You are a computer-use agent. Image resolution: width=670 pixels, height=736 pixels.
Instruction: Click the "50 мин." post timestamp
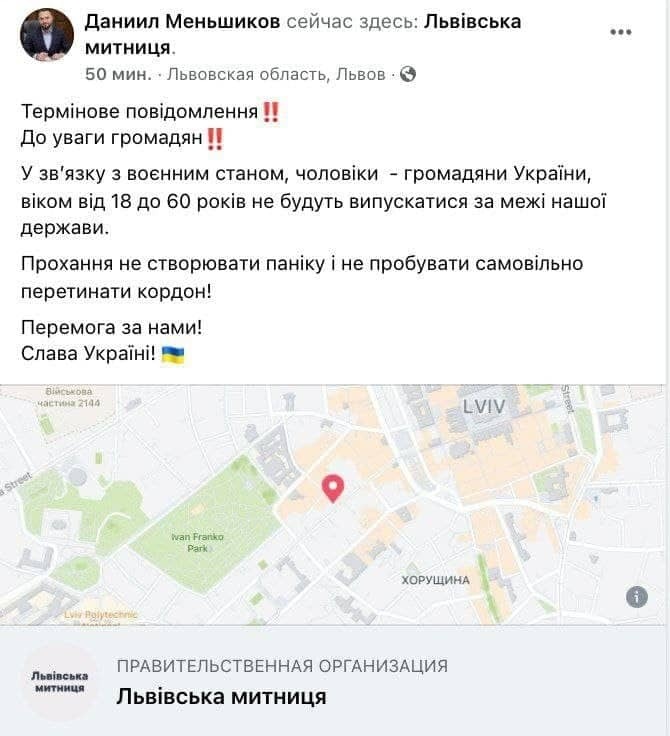click(117, 74)
